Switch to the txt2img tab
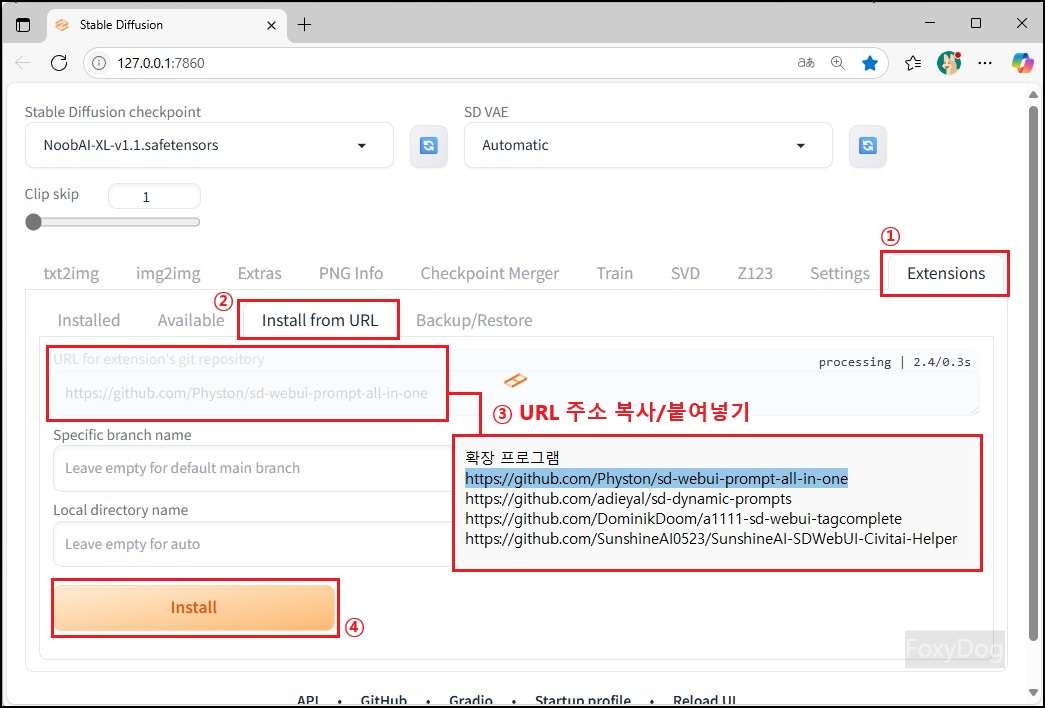This screenshot has width=1045, height=708. [x=71, y=273]
